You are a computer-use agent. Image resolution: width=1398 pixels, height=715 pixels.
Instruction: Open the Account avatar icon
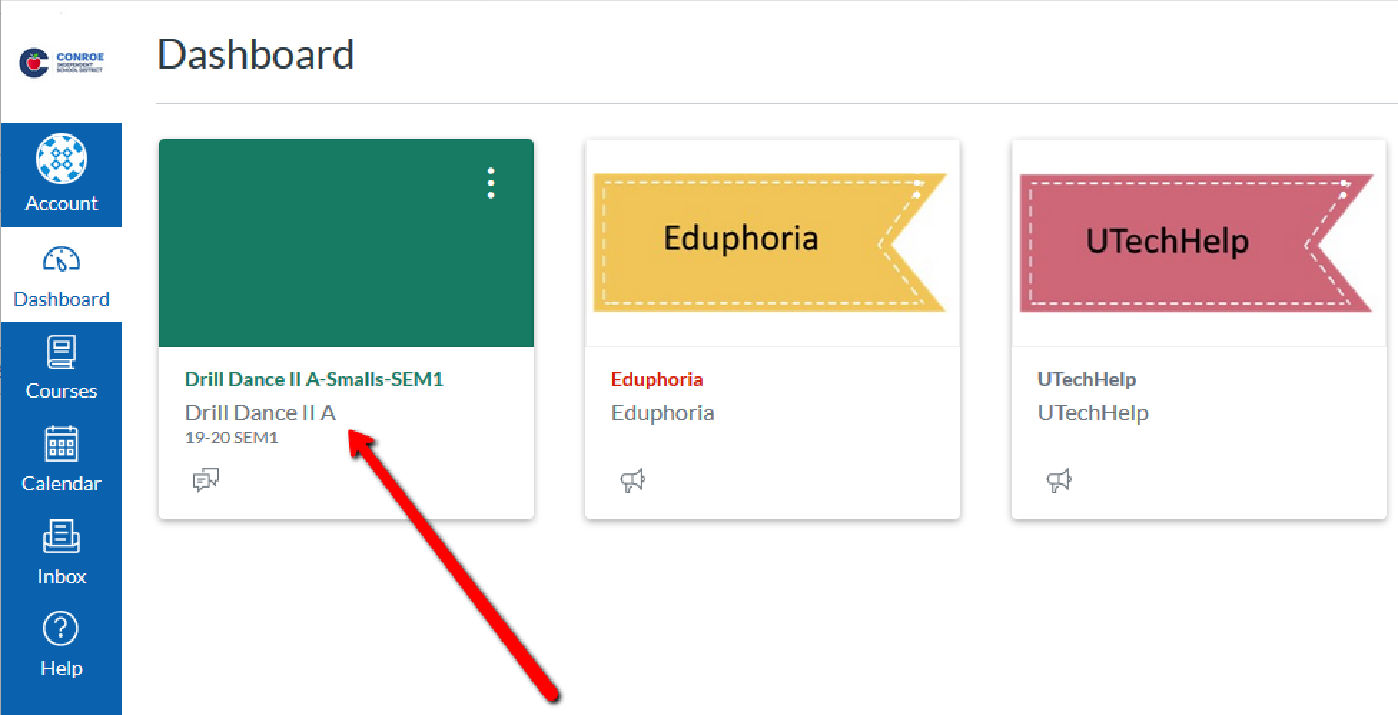[61, 160]
